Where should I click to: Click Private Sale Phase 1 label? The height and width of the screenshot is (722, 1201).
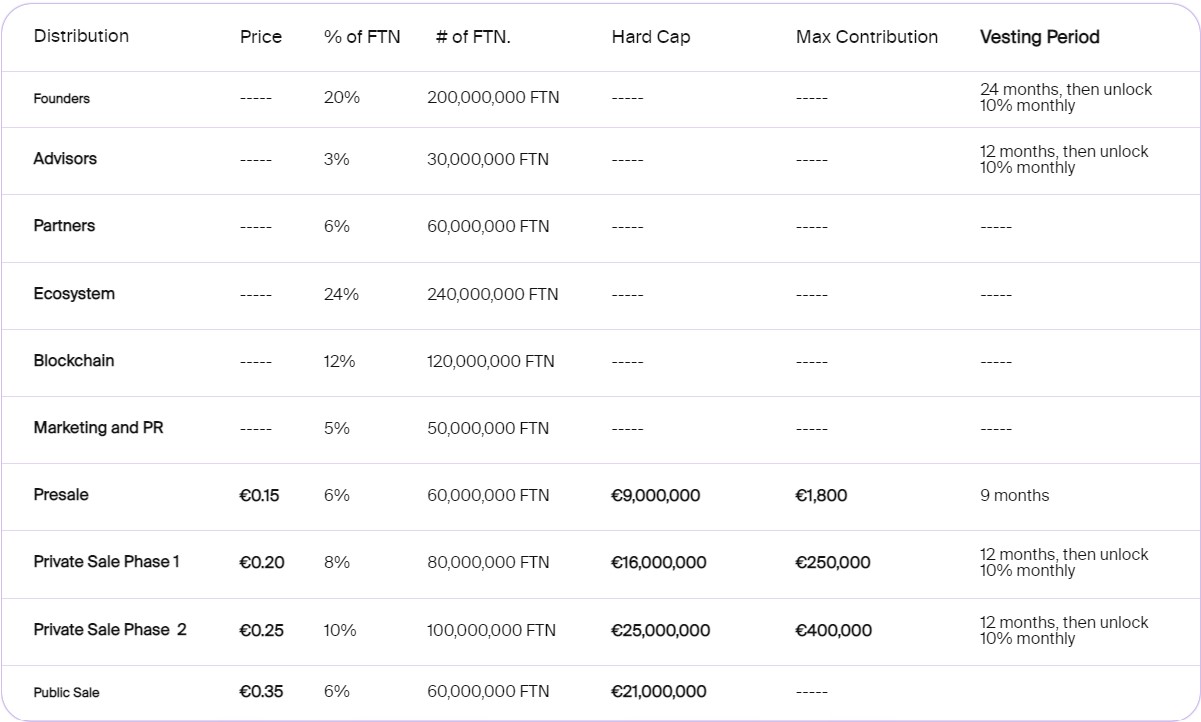click(107, 562)
